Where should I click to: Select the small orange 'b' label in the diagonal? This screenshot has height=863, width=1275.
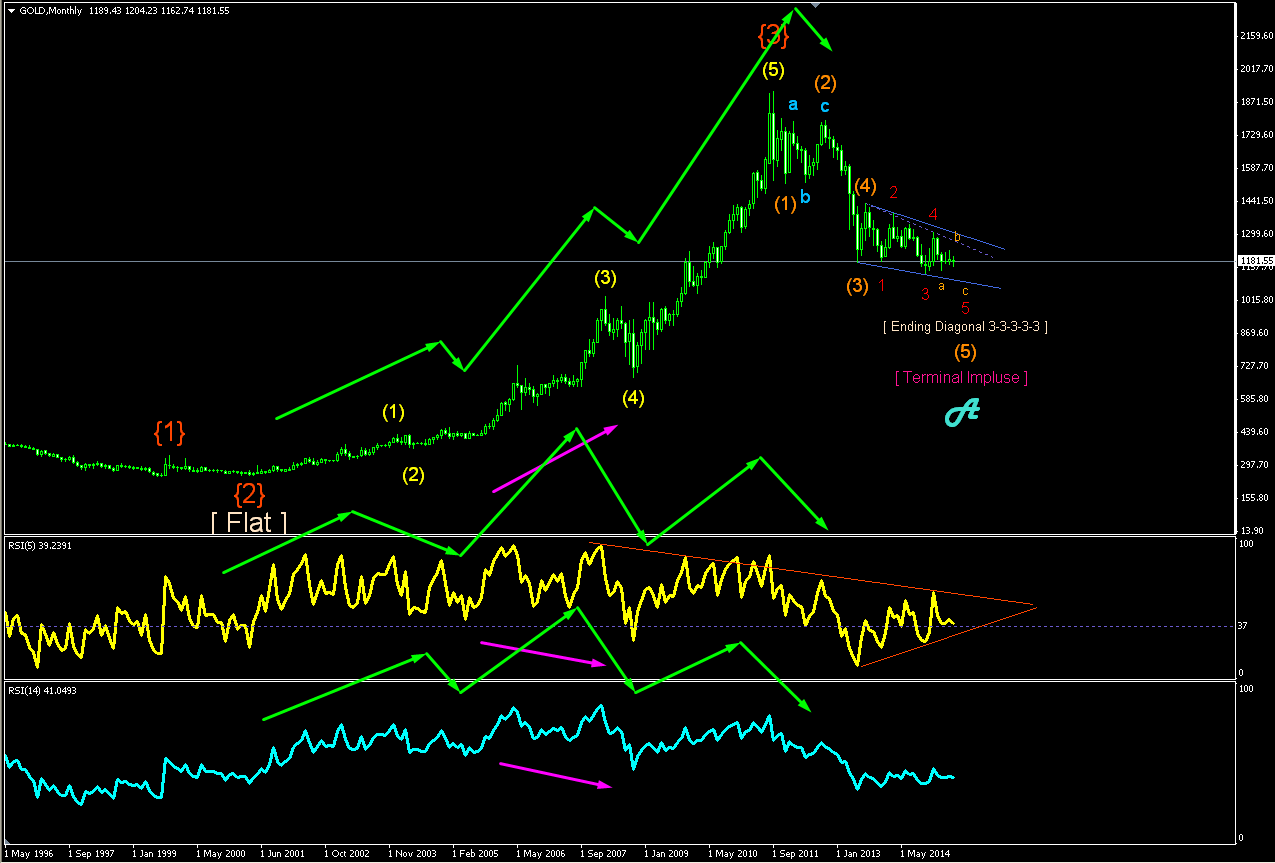coord(957,237)
